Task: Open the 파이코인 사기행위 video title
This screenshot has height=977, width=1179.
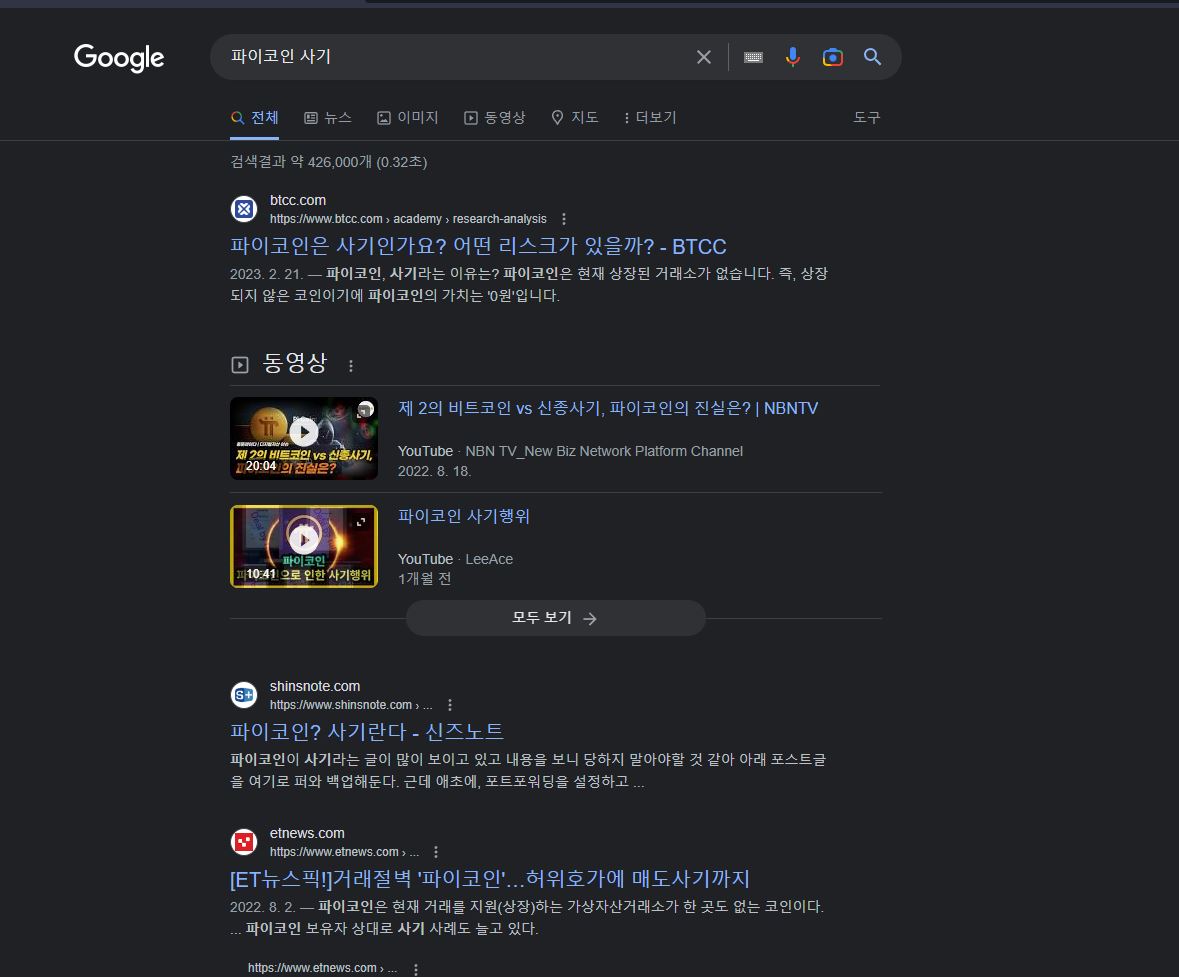Action: tap(464, 516)
